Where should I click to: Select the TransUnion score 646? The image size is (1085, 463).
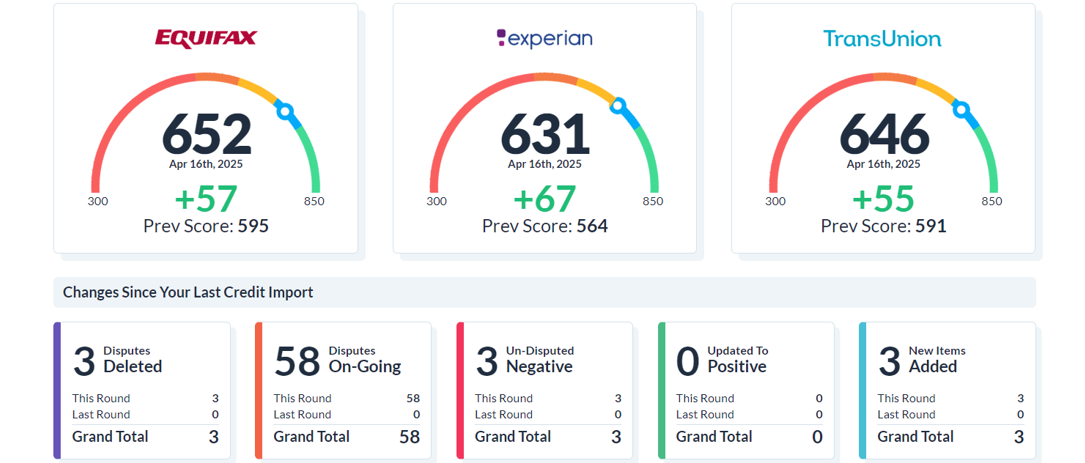click(884, 135)
